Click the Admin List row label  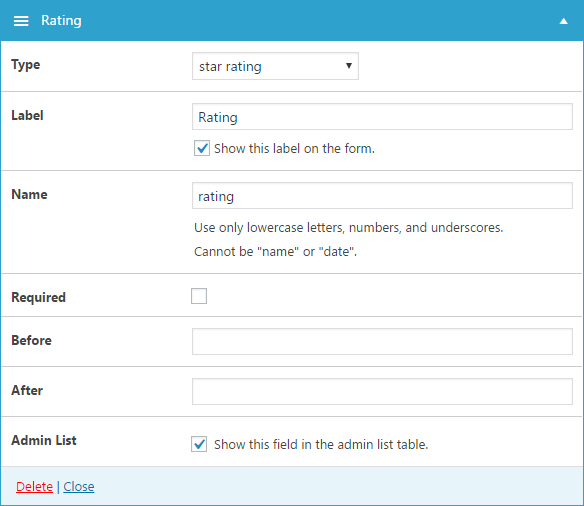[44, 440]
